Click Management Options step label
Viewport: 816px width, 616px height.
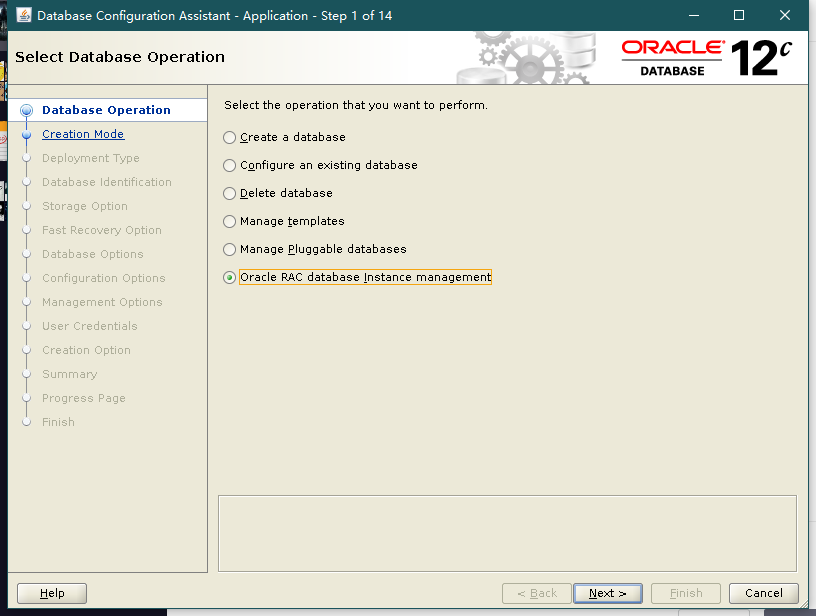(102, 302)
